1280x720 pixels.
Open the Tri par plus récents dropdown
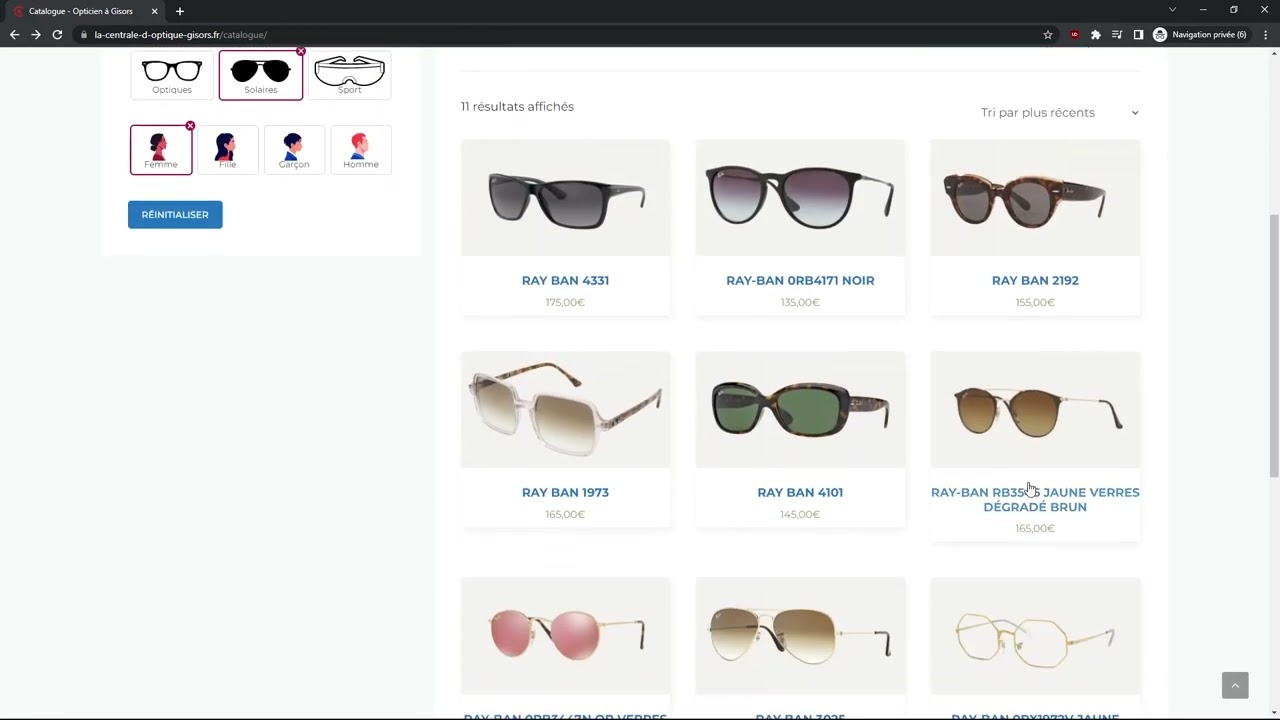click(x=1059, y=113)
